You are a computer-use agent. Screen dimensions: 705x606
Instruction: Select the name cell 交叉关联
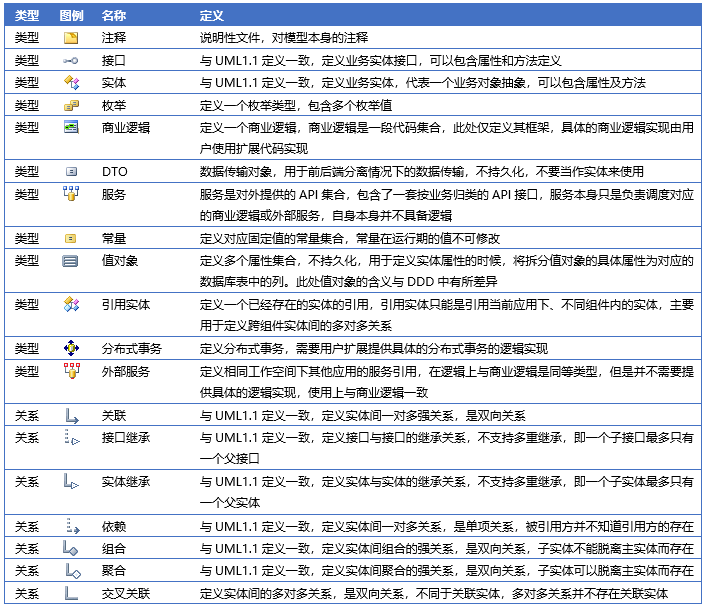125,594
